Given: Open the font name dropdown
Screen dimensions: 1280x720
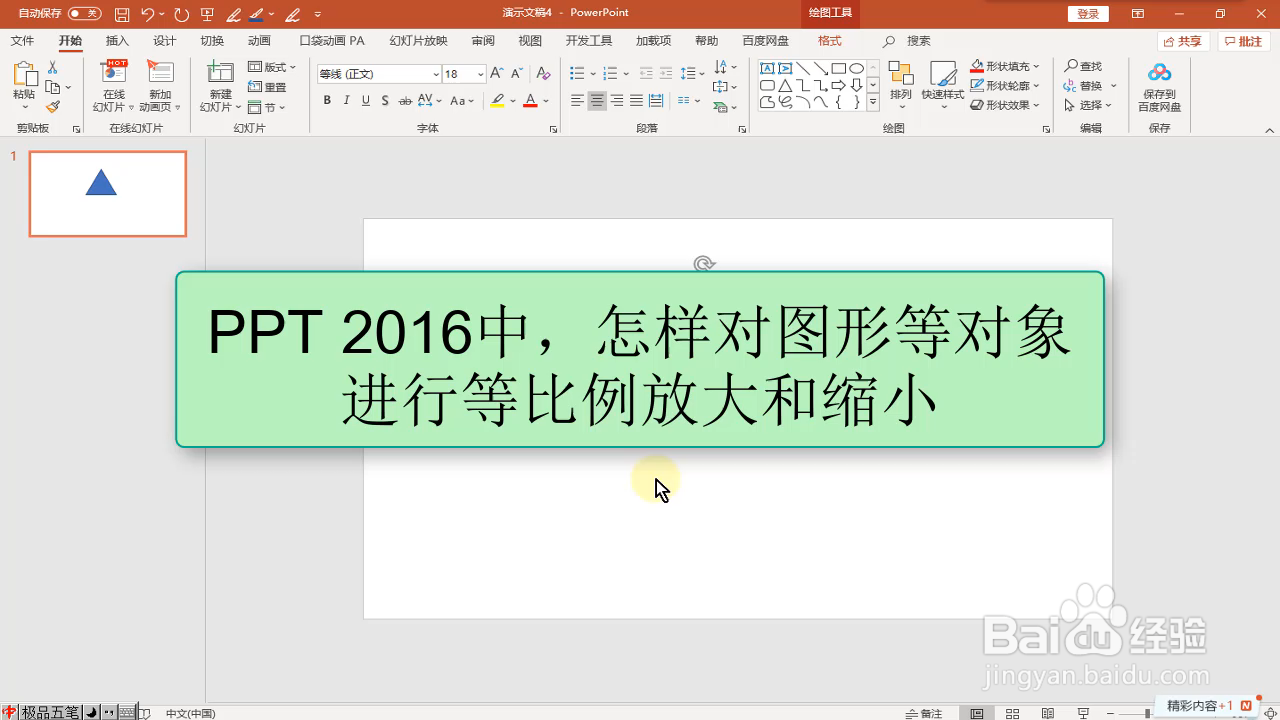Looking at the screenshot, I should (x=437, y=73).
